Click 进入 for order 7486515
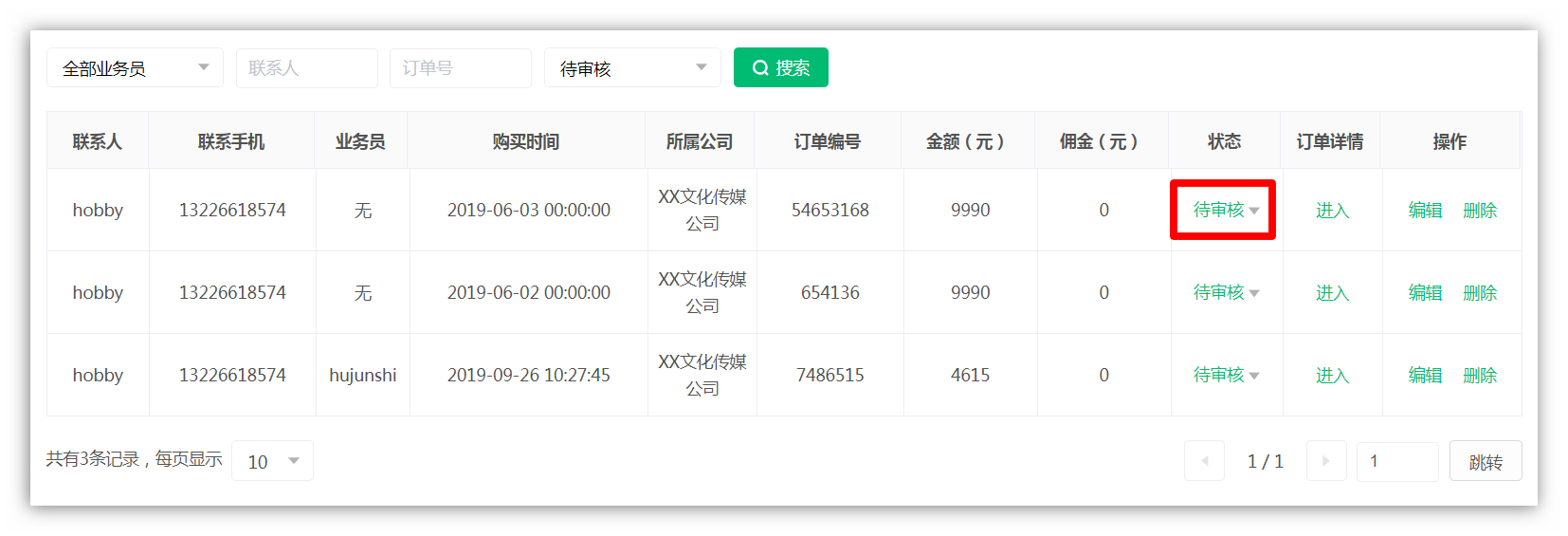Screen dimensions: 1568x536 click(x=1332, y=376)
